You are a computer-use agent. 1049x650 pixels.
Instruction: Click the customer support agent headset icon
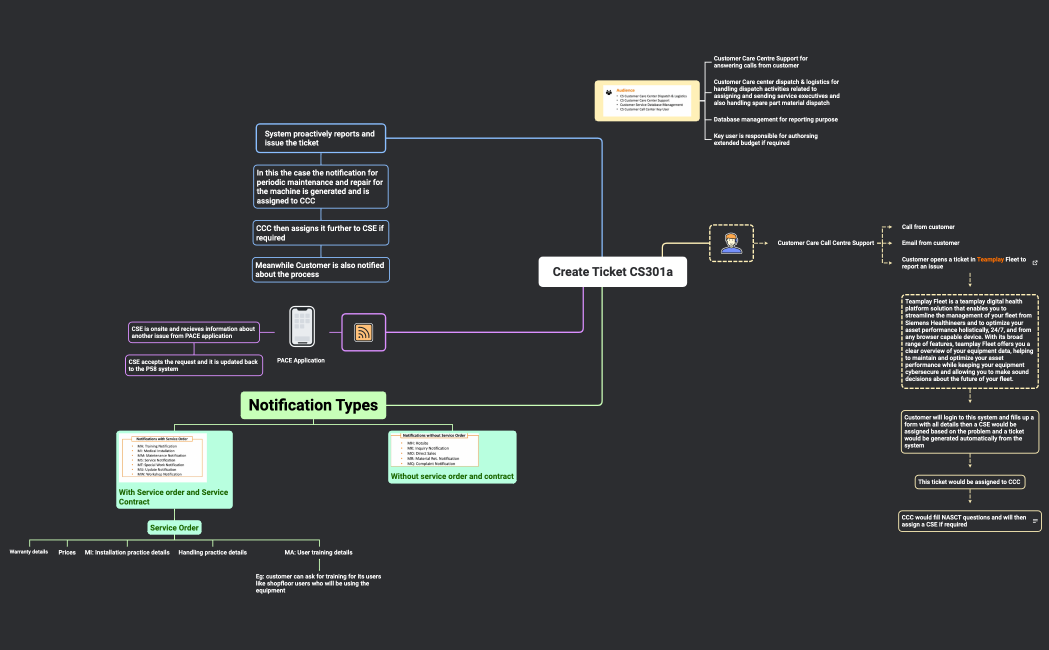point(732,243)
